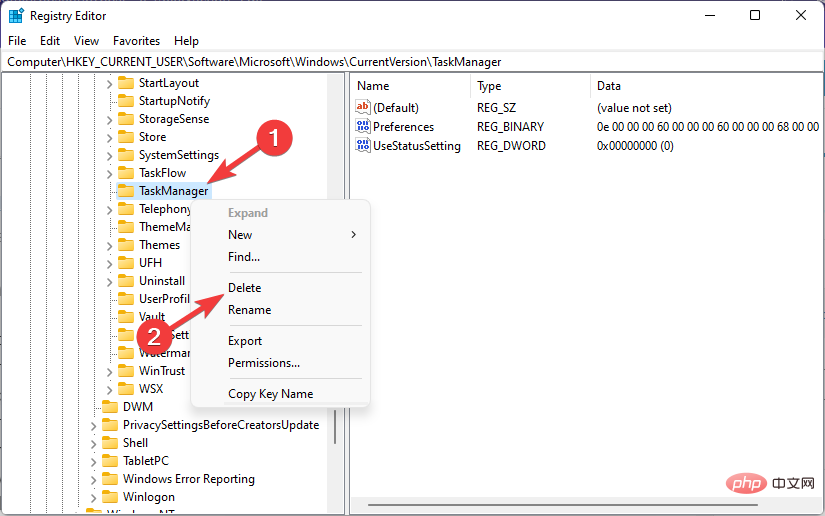Click the registry path address bar

[x=412, y=62]
